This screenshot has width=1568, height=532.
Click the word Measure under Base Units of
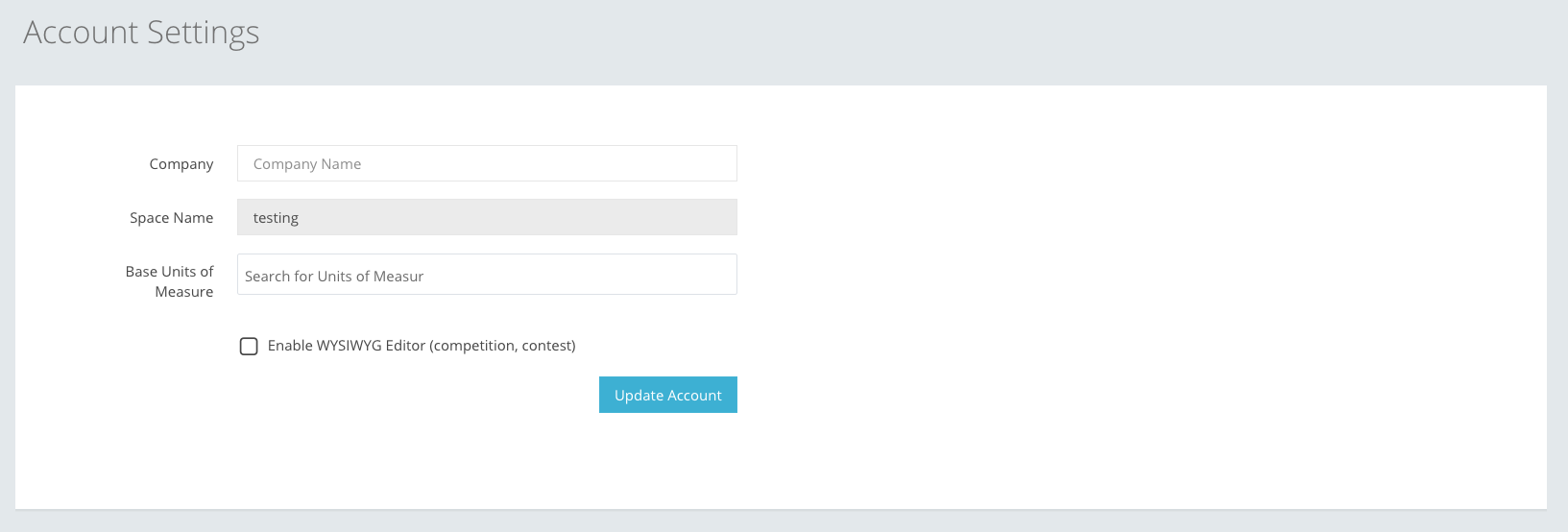click(x=184, y=292)
